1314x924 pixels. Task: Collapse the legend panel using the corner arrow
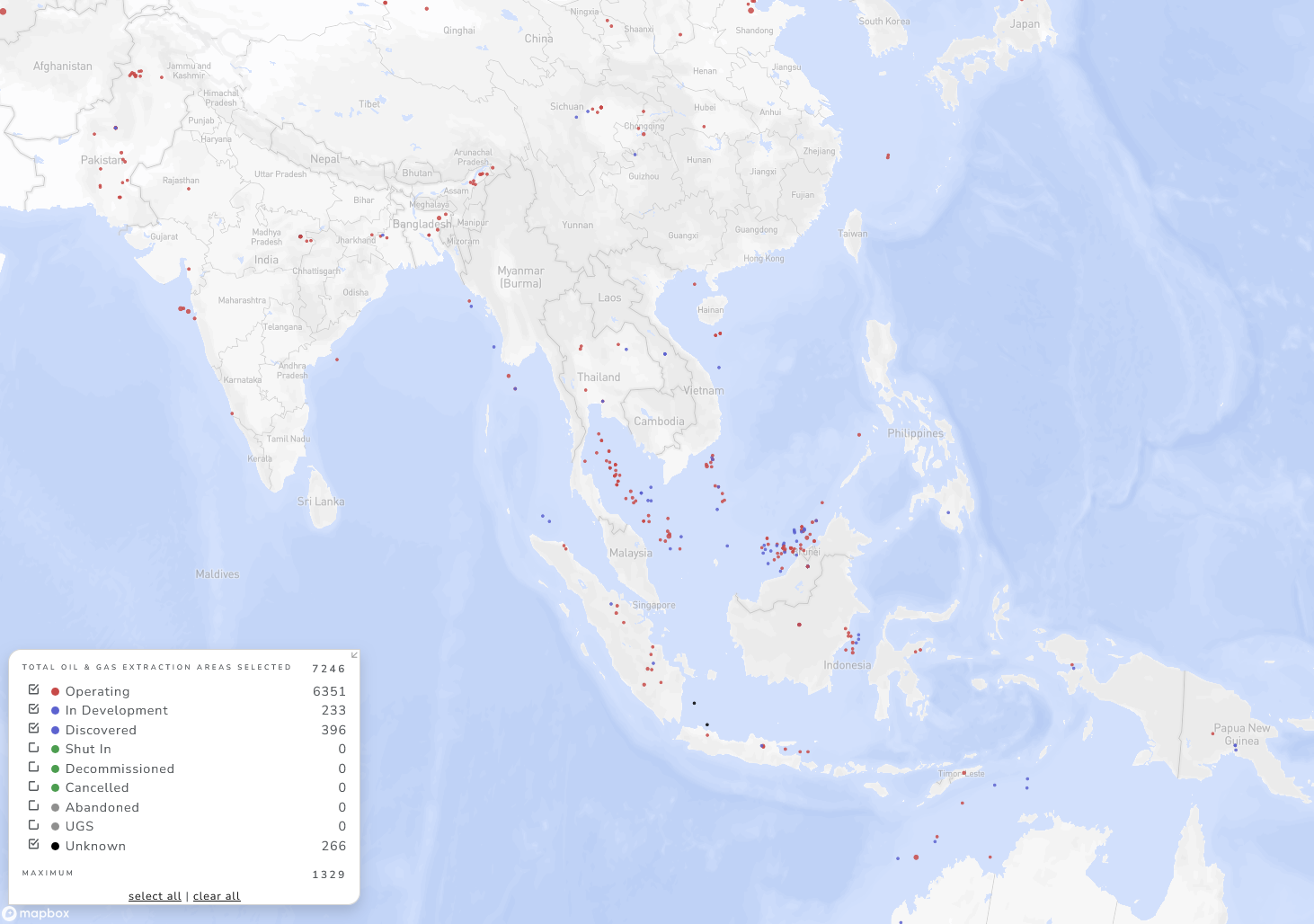pyautogui.click(x=354, y=655)
